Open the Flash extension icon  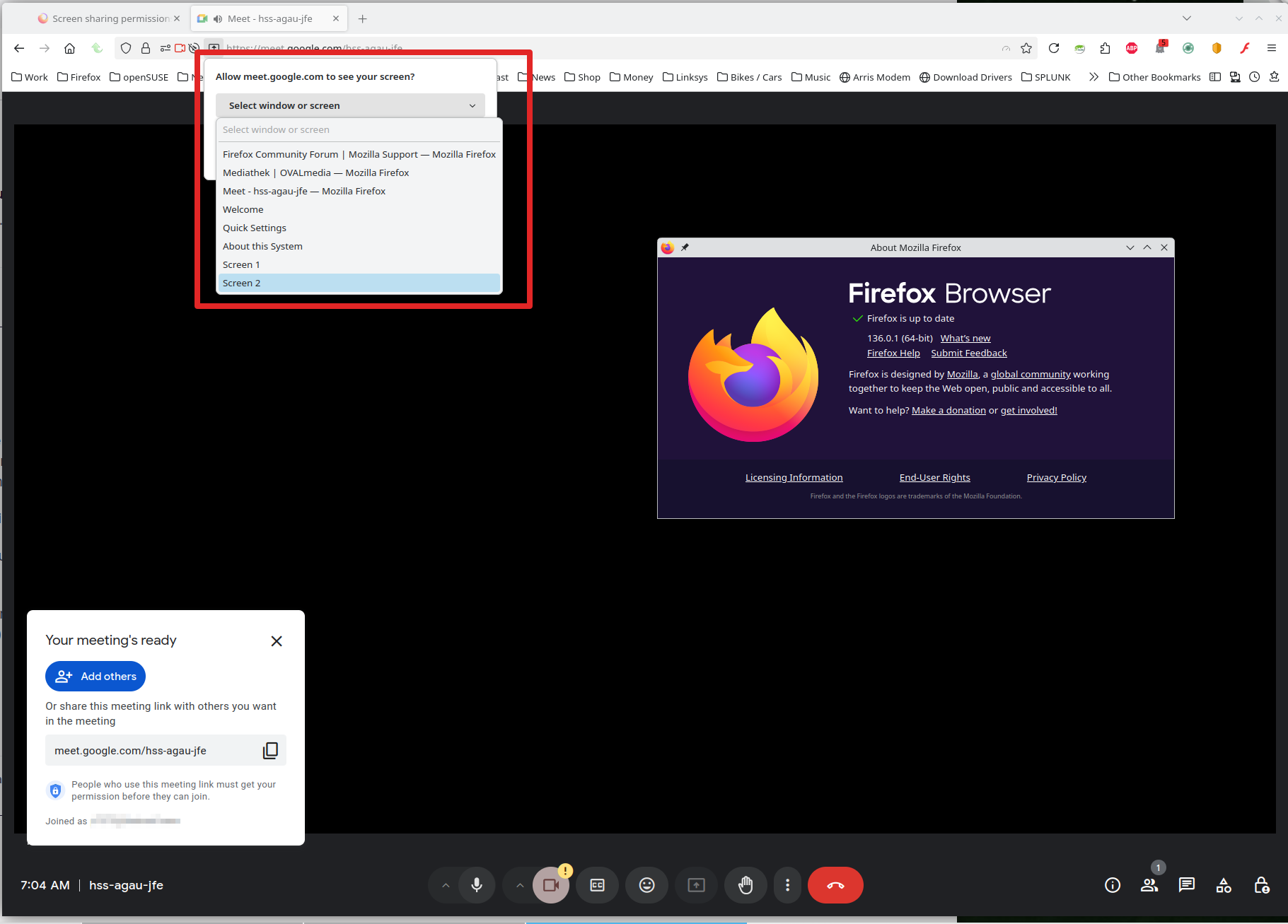click(x=1245, y=48)
